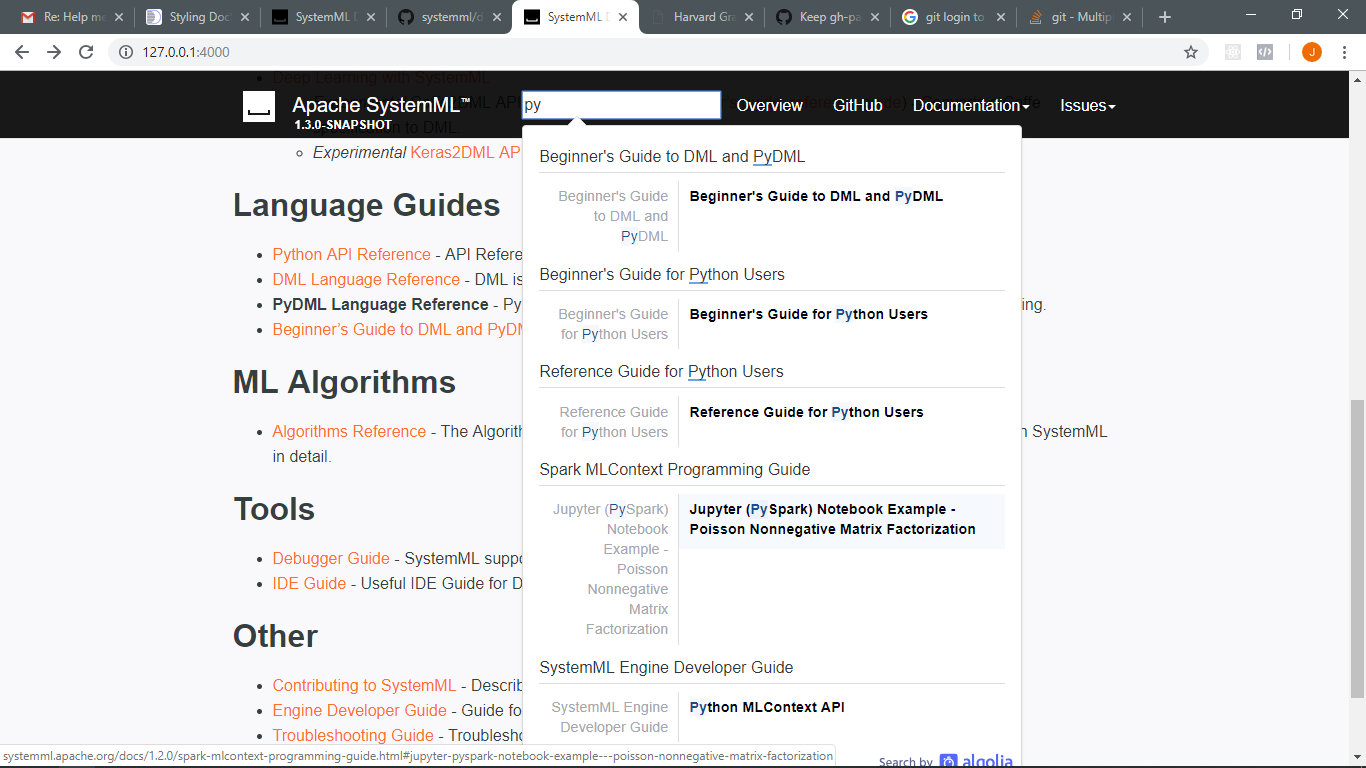Open new browser tab with plus icon

1164,17
